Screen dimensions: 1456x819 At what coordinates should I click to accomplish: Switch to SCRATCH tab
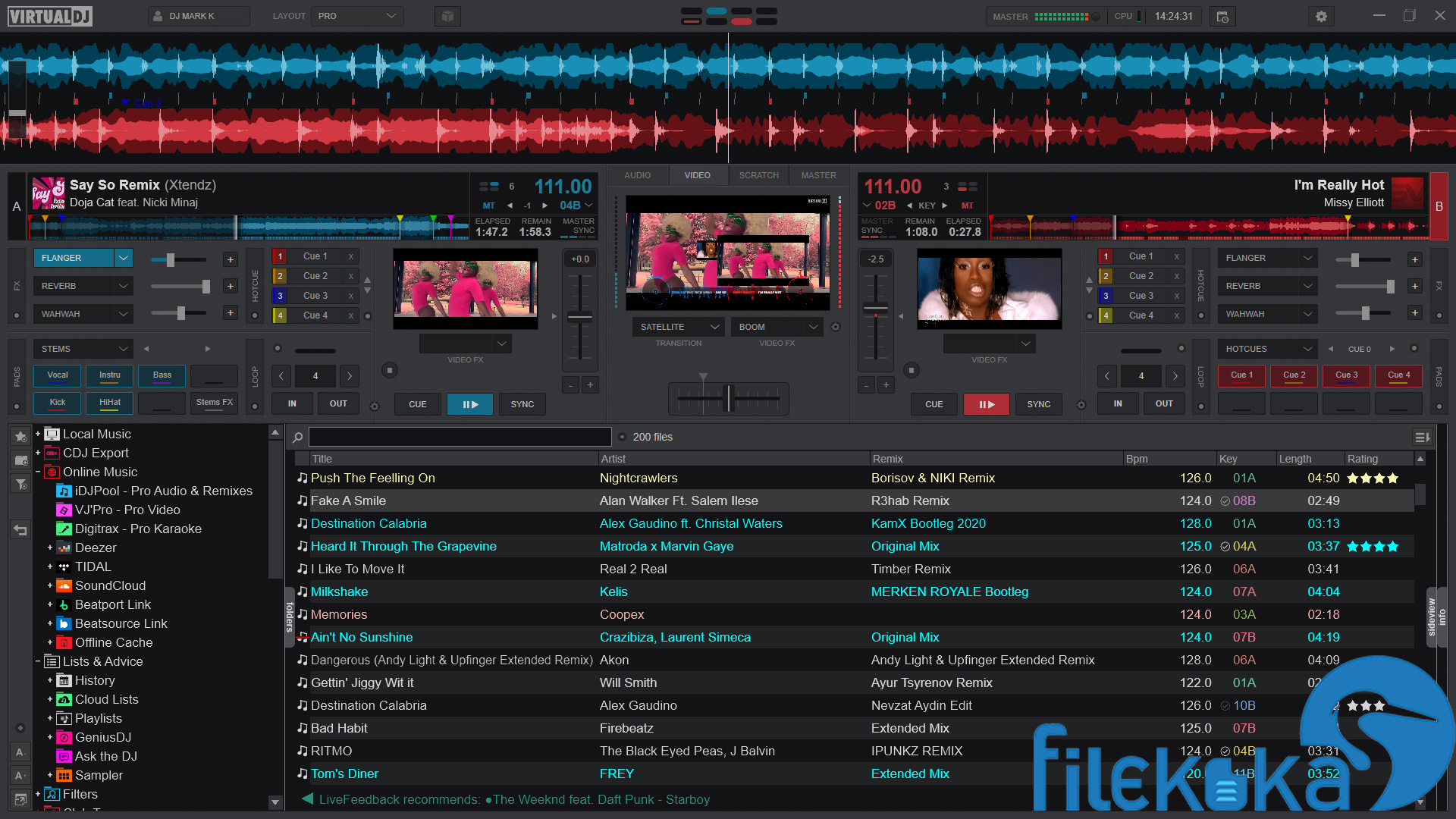759,175
